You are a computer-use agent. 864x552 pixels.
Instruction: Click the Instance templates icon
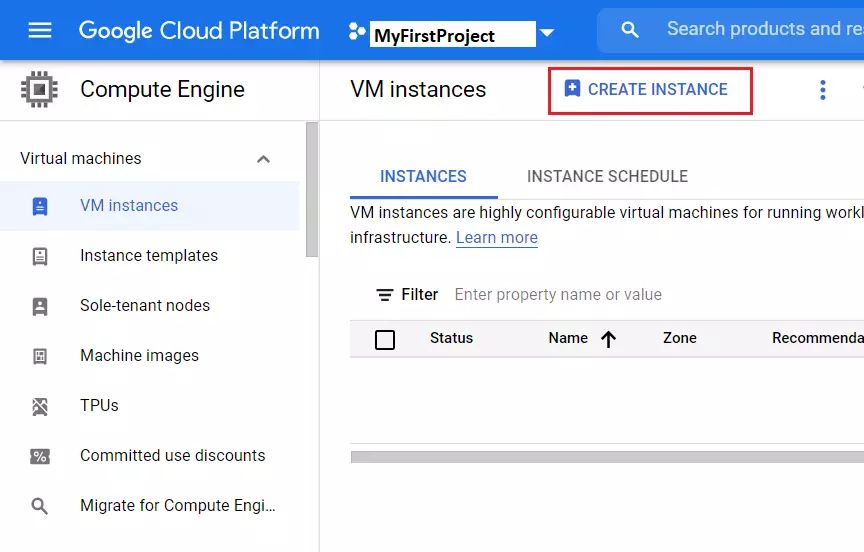coord(40,256)
